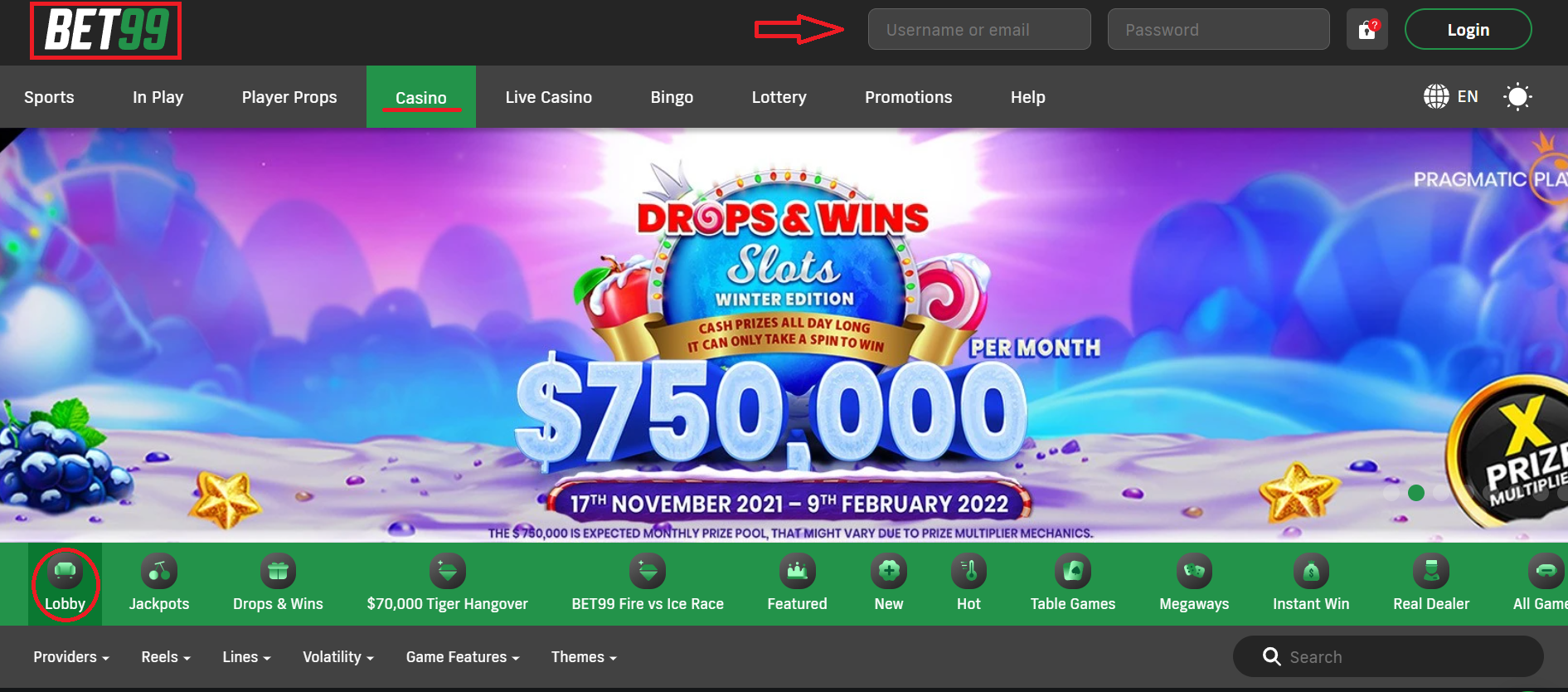This screenshot has width=1568, height=692.
Task: Select the New games plus icon
Action: tap(889, 571)
